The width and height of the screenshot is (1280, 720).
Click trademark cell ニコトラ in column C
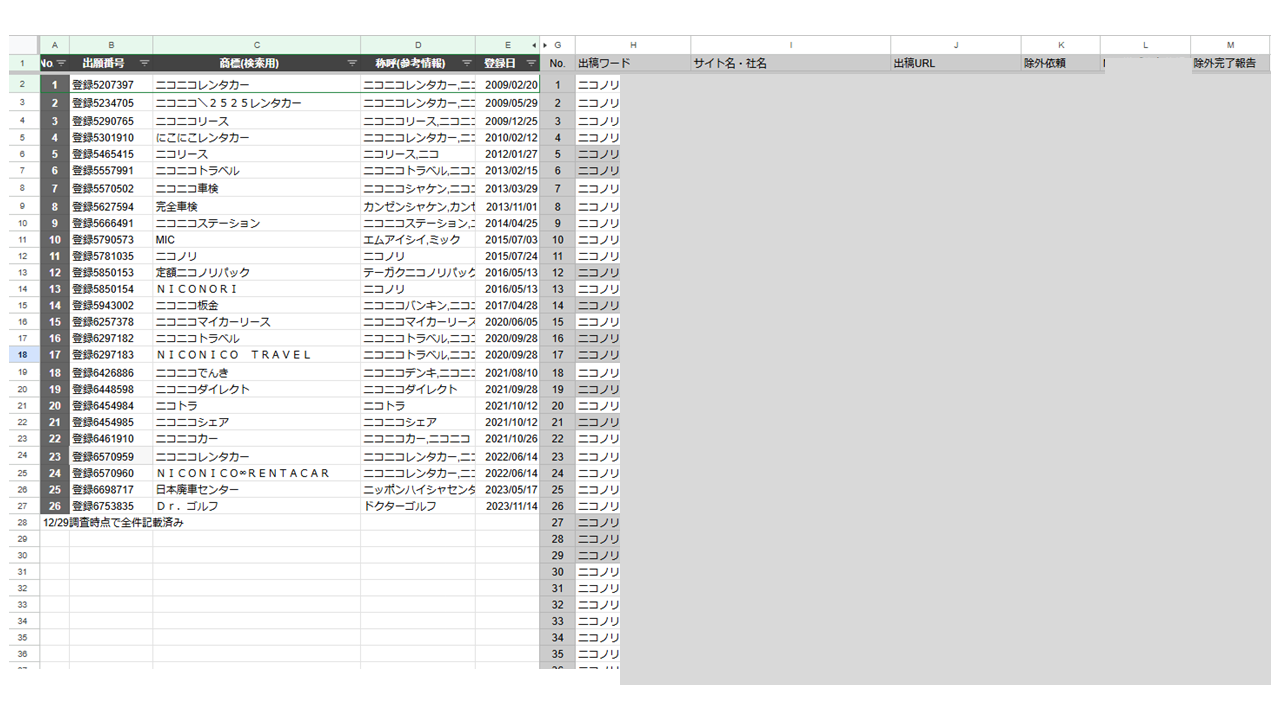point(257,406)
